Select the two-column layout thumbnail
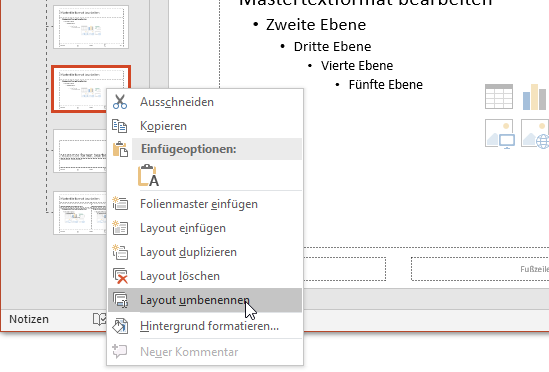549x372 pixels. [x=80, y=213]
